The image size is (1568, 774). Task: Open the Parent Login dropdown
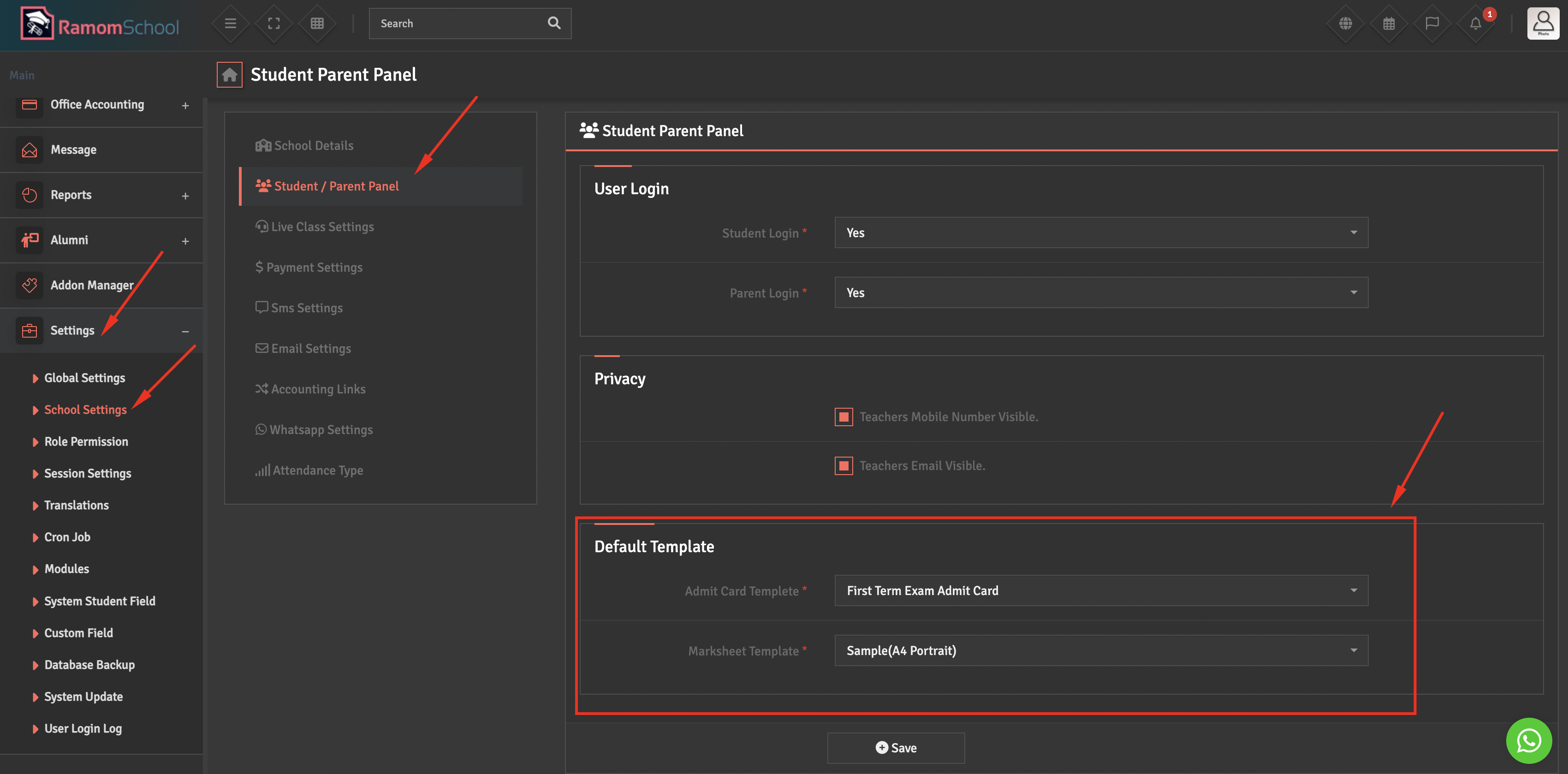1101,293
